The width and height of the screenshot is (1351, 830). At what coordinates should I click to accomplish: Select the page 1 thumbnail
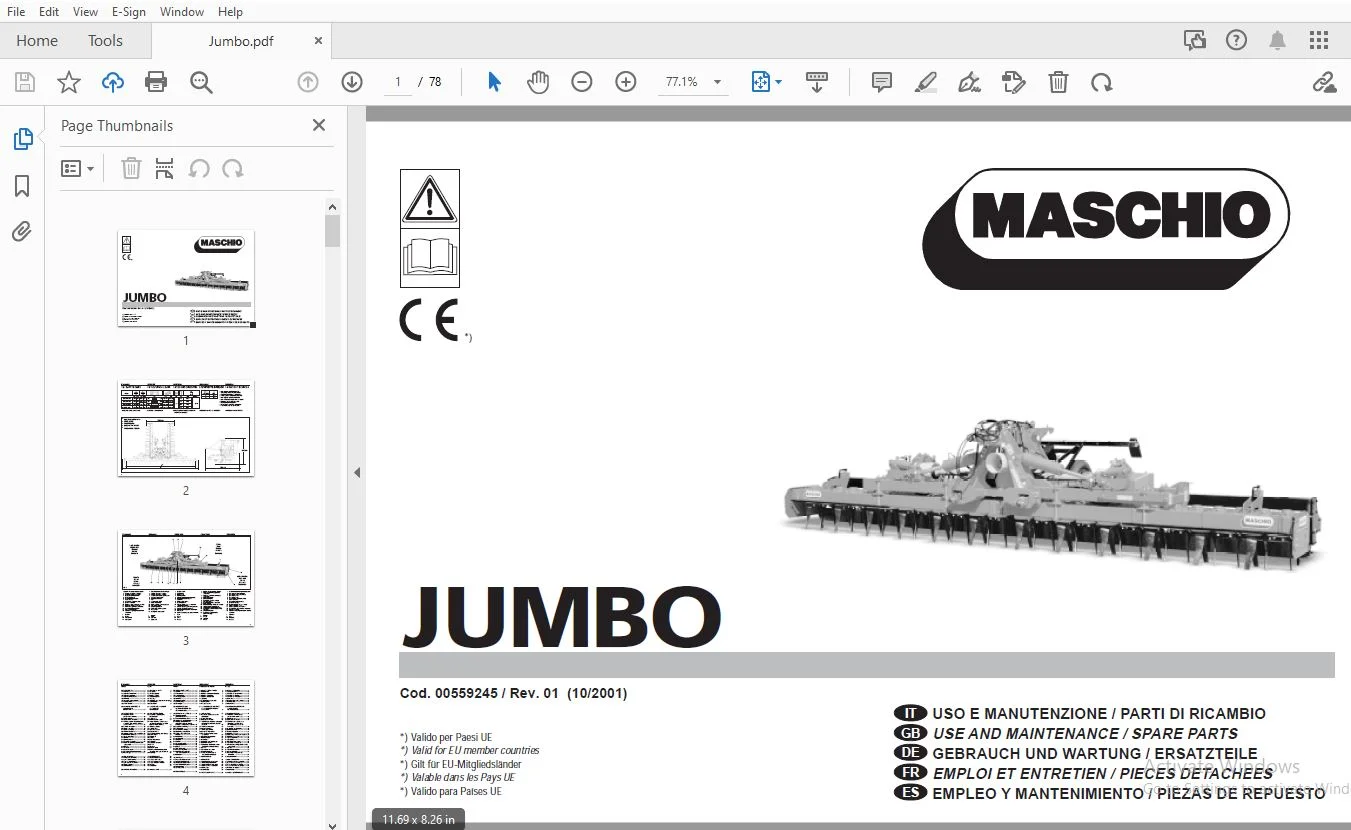(x=186, y=278)
